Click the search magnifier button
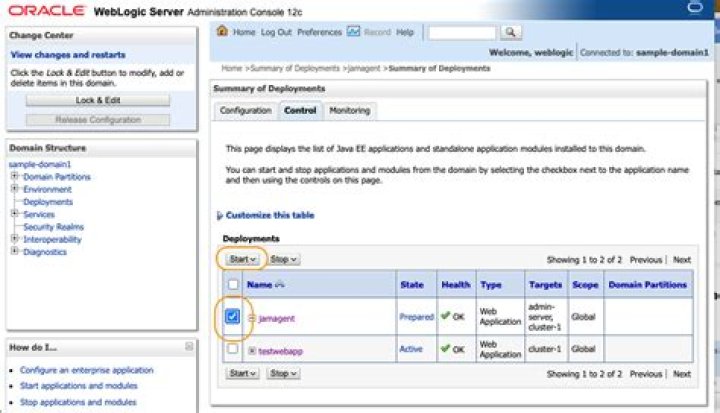720x413 pixels. [510, 32]
